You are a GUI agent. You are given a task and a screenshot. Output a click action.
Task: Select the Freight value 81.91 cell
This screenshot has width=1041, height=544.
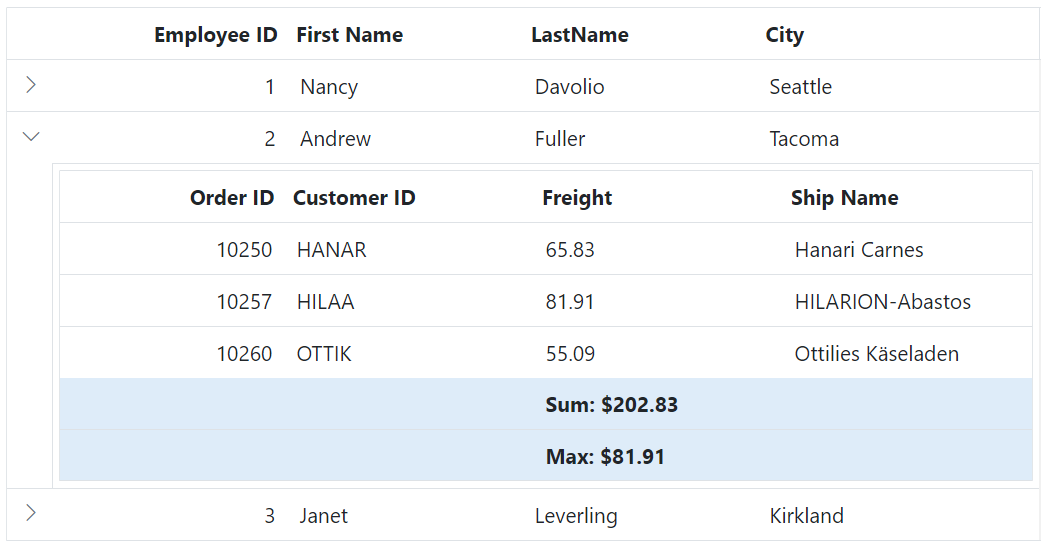pos(570,302)
